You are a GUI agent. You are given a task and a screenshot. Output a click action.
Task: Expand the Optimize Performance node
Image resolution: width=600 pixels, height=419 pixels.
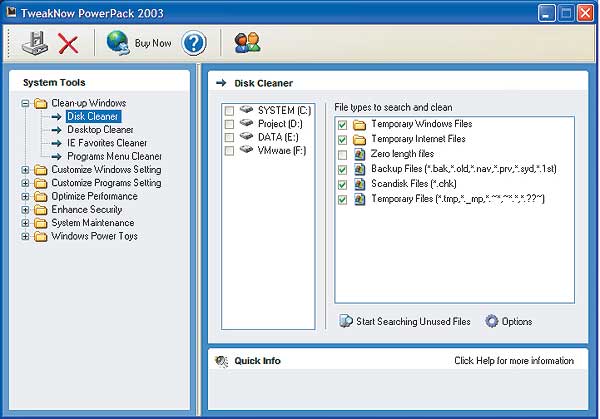[x=25, y=197]
